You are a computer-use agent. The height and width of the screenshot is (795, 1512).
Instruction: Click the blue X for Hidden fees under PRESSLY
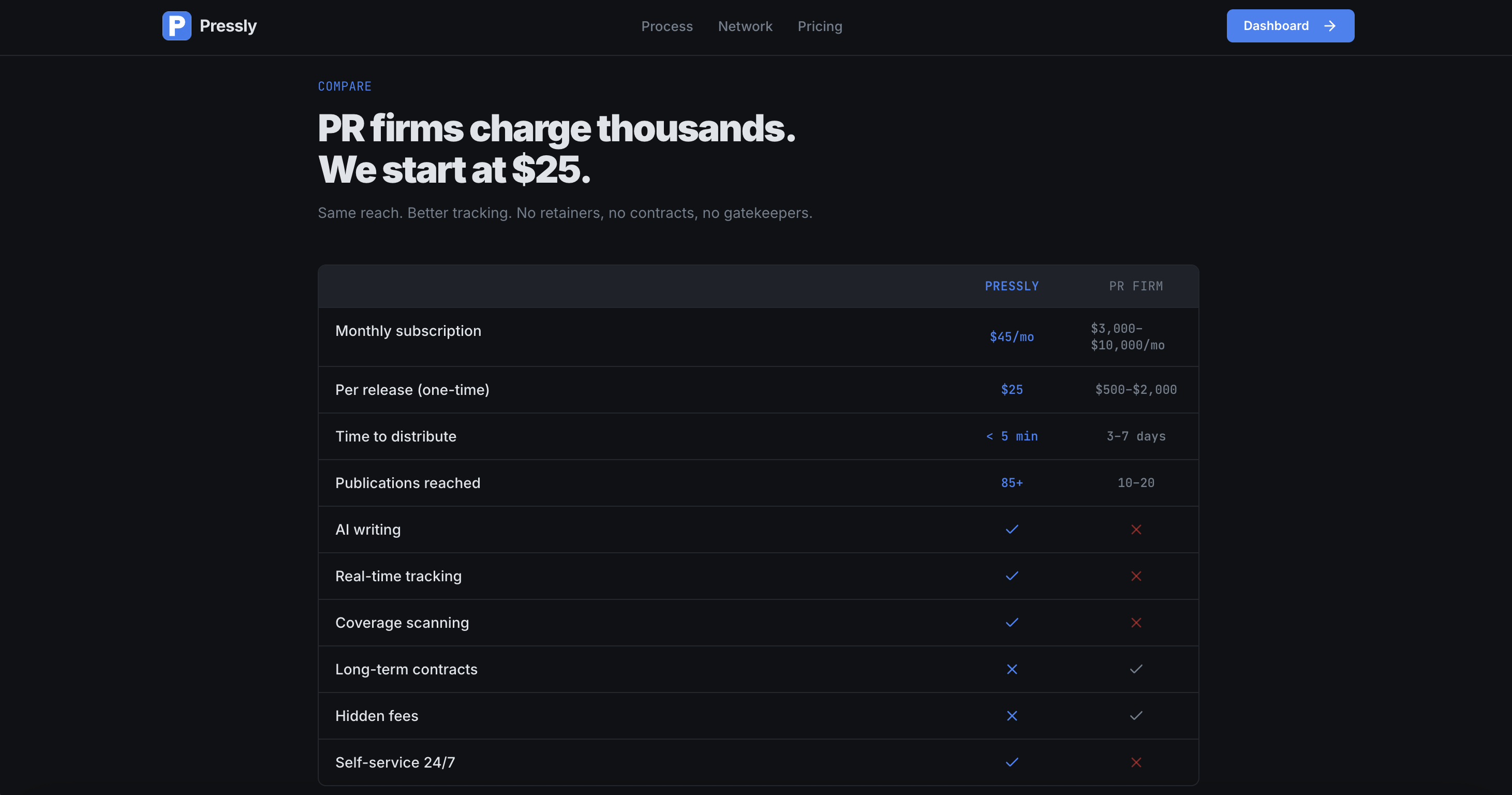tap(1011, 716)
